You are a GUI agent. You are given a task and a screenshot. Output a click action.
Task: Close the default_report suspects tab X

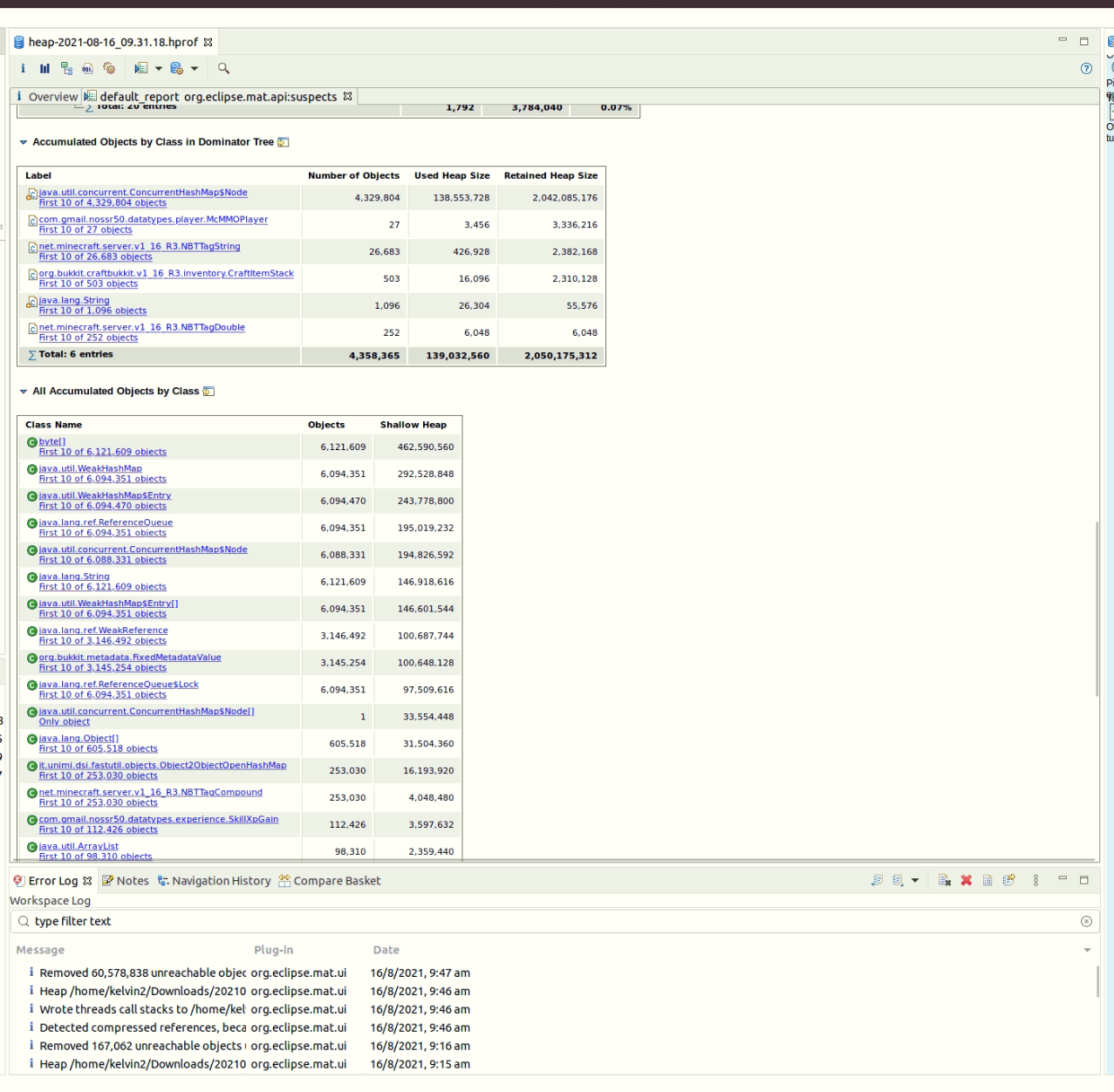[x=347, y=97]
